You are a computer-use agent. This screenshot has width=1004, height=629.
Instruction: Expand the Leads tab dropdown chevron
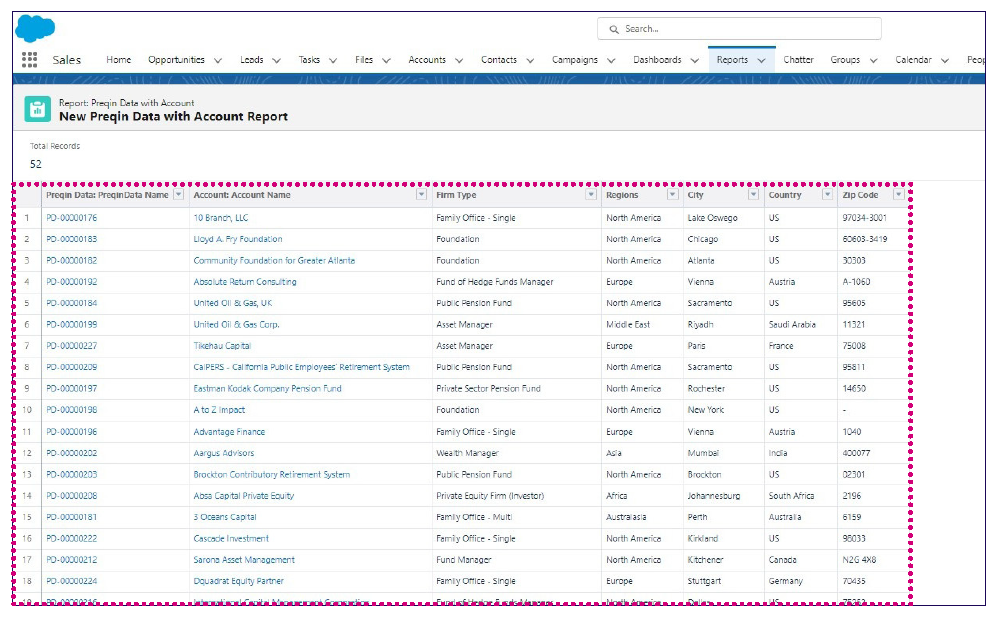[x=277, y=60]
